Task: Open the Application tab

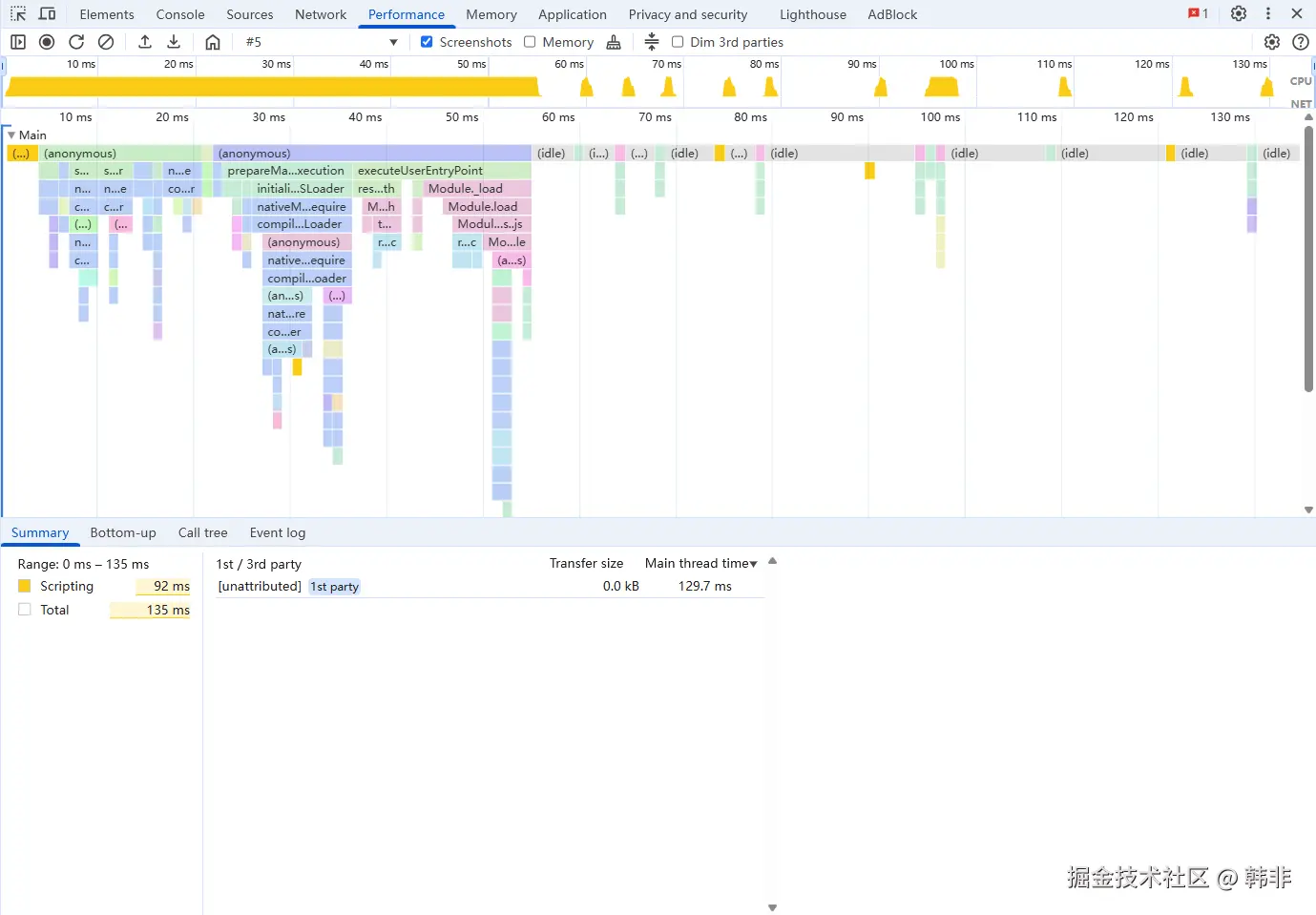Action: [573, 14]
